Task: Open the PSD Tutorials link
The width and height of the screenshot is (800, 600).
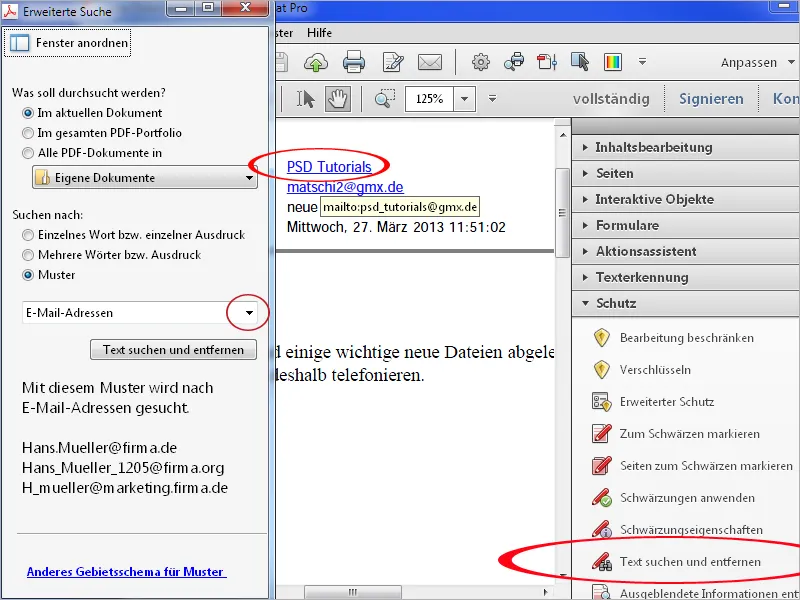Action: [x=329, y=167]
